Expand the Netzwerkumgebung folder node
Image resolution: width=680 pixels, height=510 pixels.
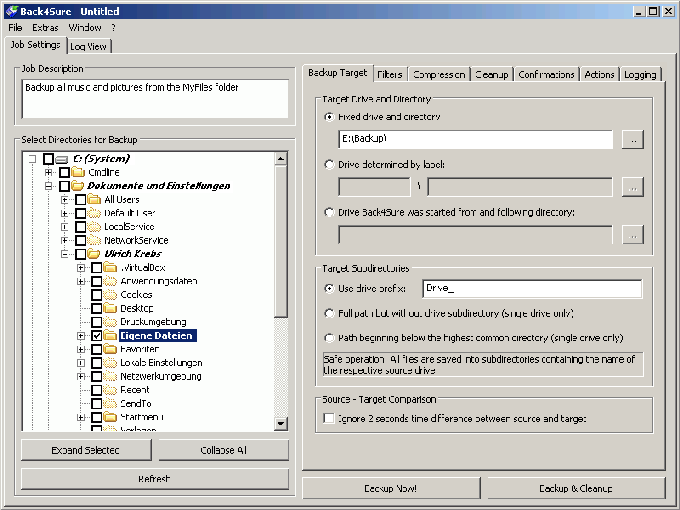(x=81, y=377)
